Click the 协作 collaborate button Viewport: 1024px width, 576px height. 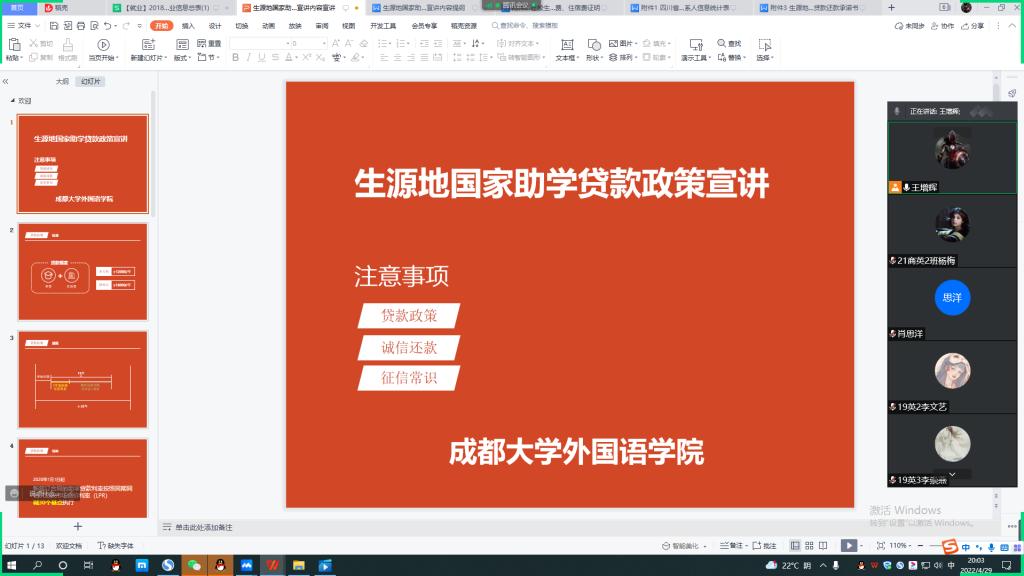pos(943,25)
